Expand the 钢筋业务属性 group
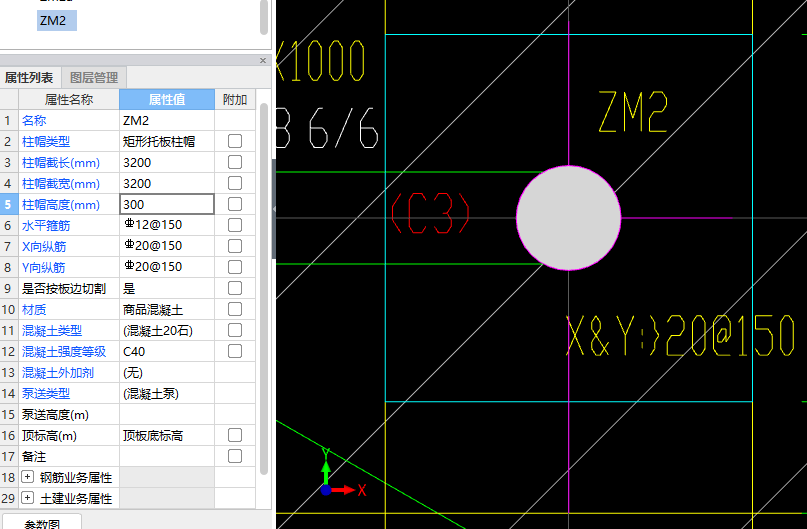The image size is (807, 529). coord(28,477)
